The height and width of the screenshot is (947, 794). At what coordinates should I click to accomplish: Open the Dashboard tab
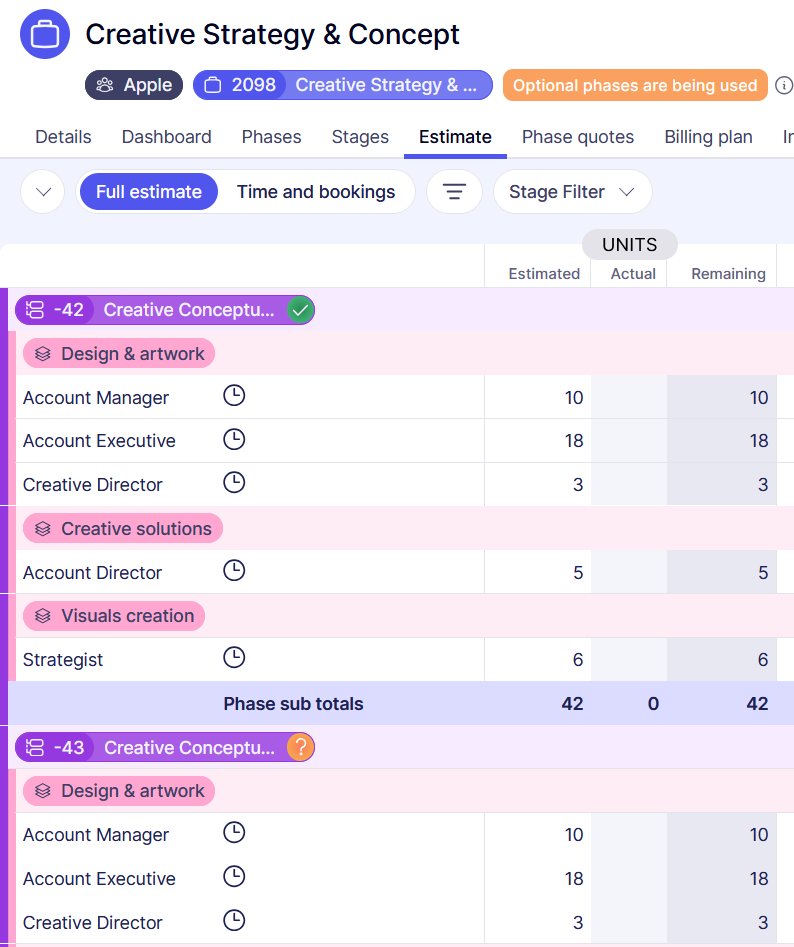(x=167, y=137)
